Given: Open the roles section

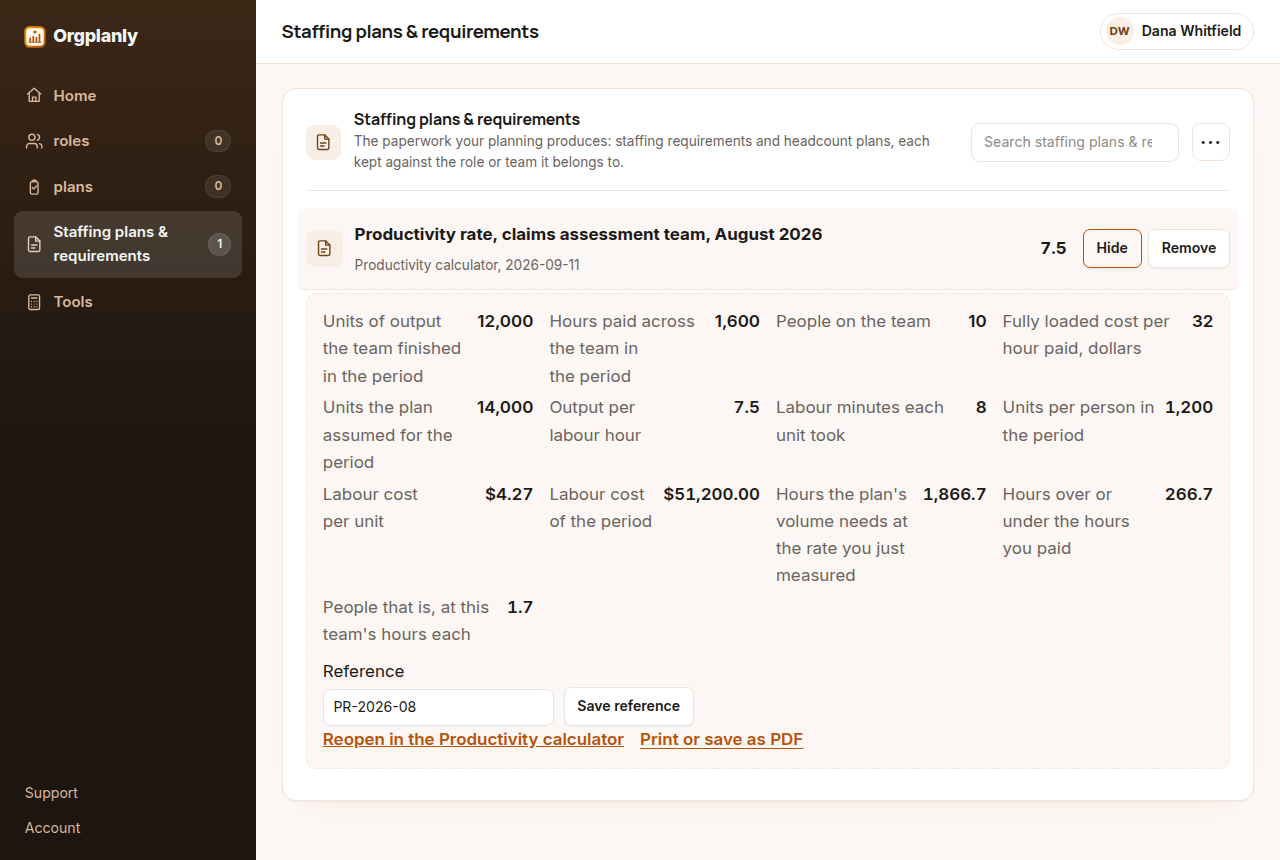Looking at the screenshot, I should 128,141.
